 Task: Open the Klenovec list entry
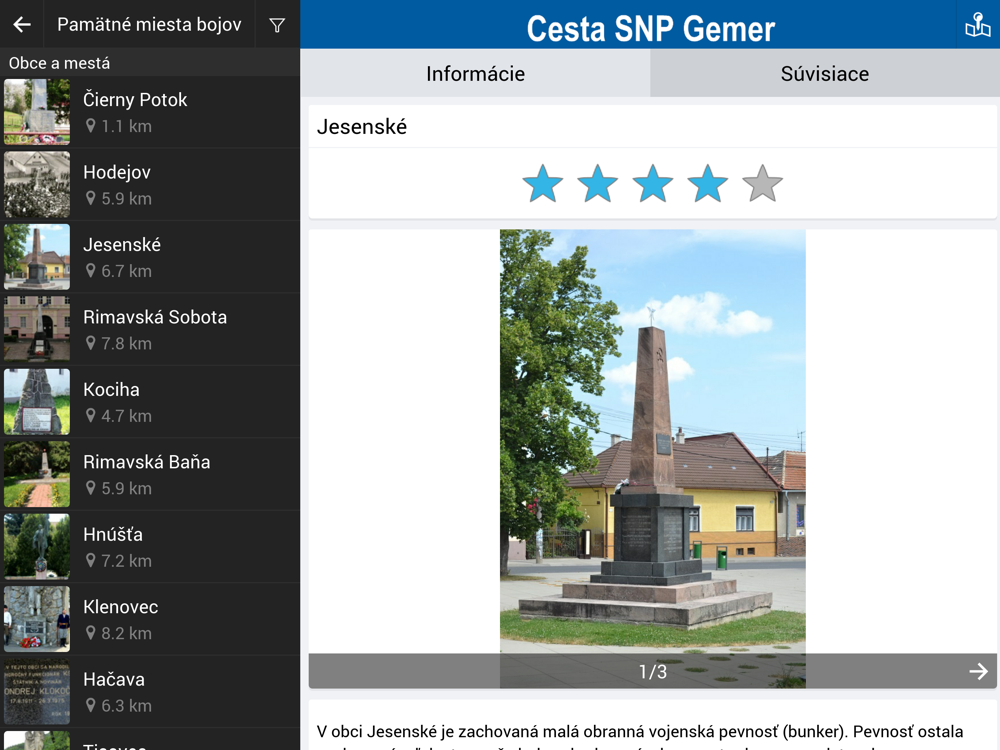150,619
